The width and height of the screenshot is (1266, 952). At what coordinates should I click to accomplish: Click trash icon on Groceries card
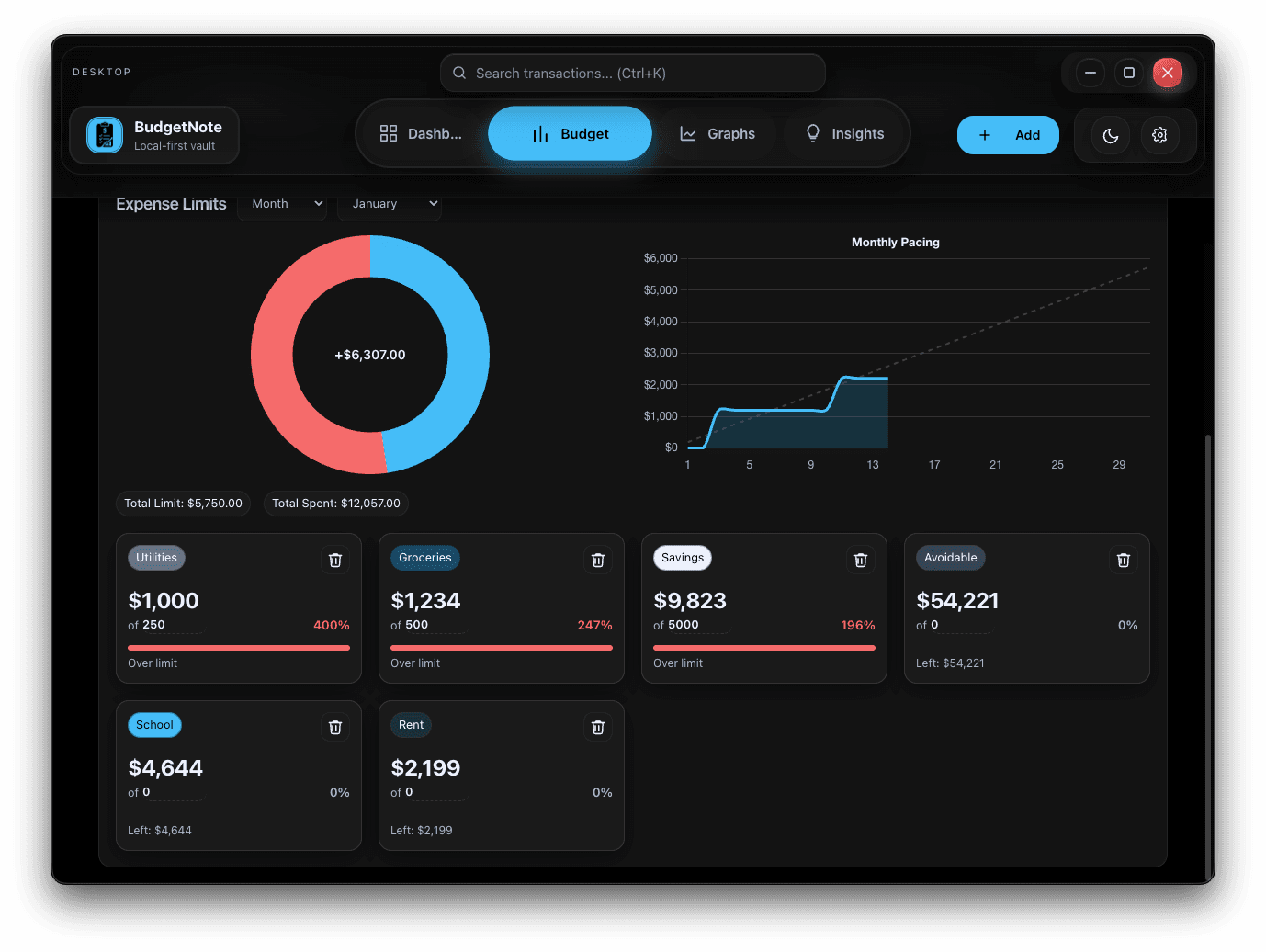pyautogui.click(x=598, y=560)
